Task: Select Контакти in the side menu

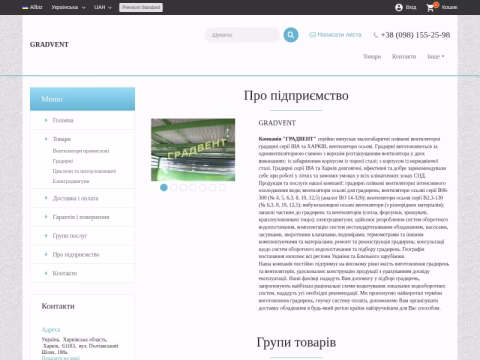Action: (65, 273)
